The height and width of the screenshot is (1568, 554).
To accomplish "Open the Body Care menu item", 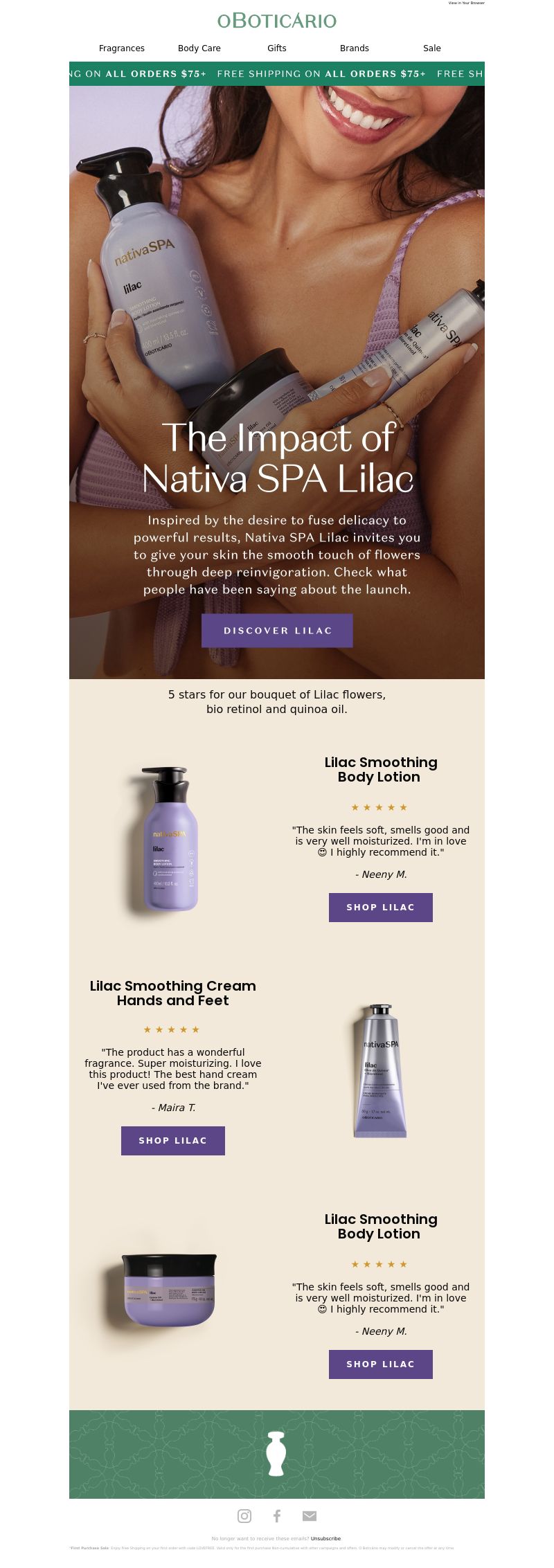I will [x=199, y=48].
